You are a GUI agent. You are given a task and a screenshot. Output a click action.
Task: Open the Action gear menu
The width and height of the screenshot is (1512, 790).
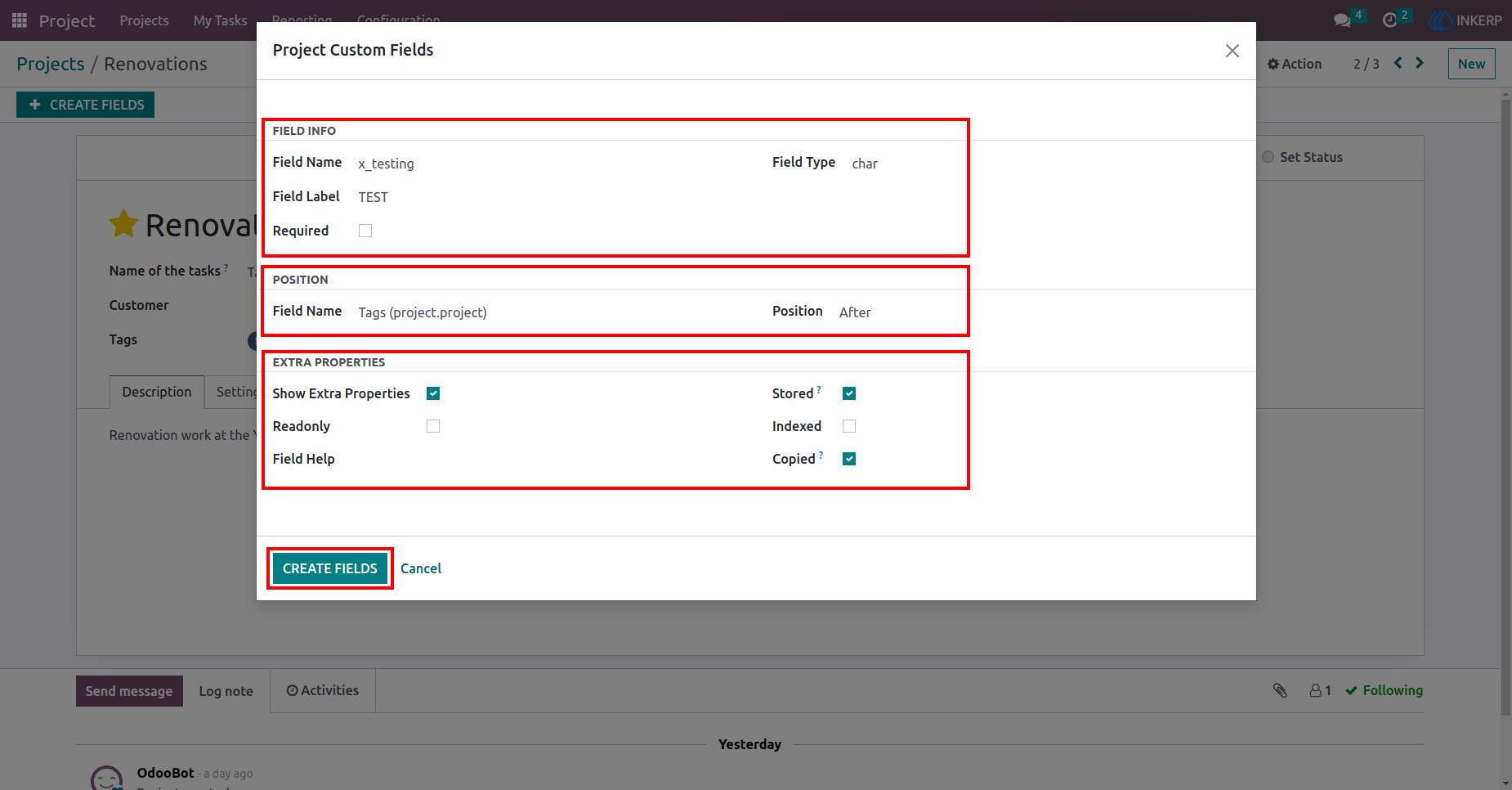tap(1295, 64)
